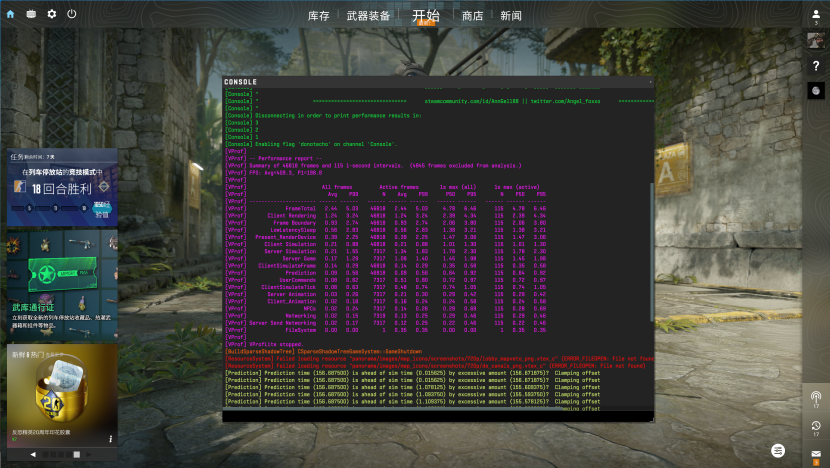
Task: Go to the 商店 store tab
Action: [473, 16]
